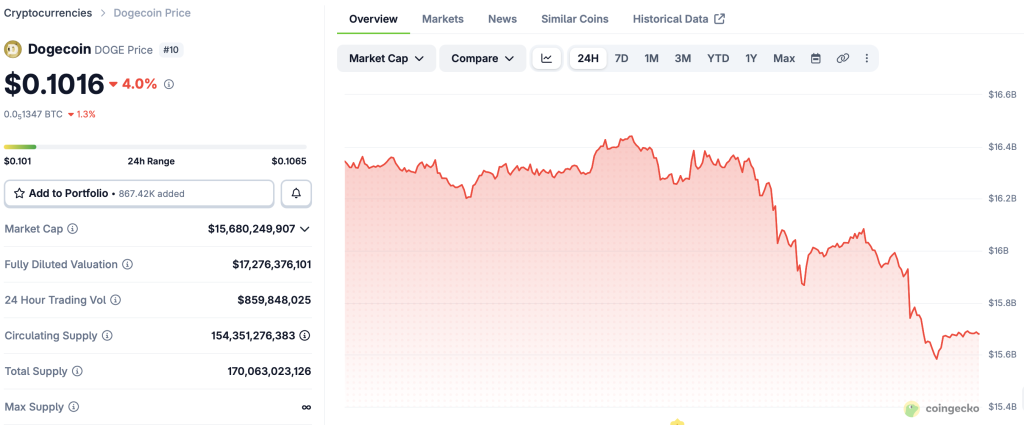
Task: Select 1M chart range
Action: click(x=651, y=58)
